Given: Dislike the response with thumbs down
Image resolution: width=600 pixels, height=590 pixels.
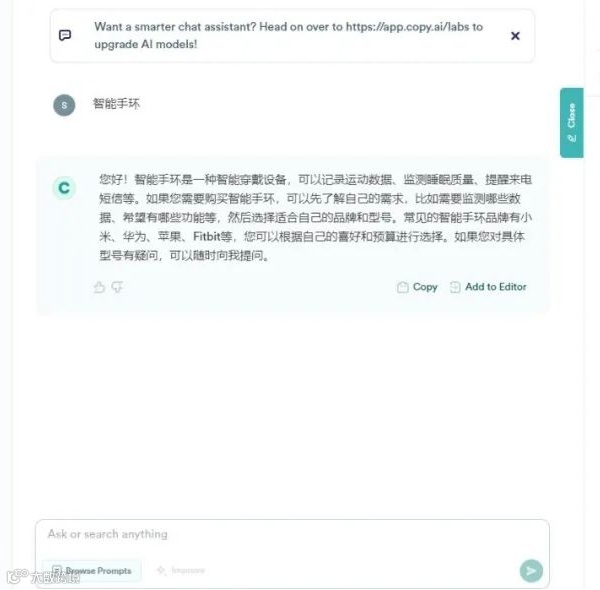Looking at the screenshot, I should click(117, 287).
